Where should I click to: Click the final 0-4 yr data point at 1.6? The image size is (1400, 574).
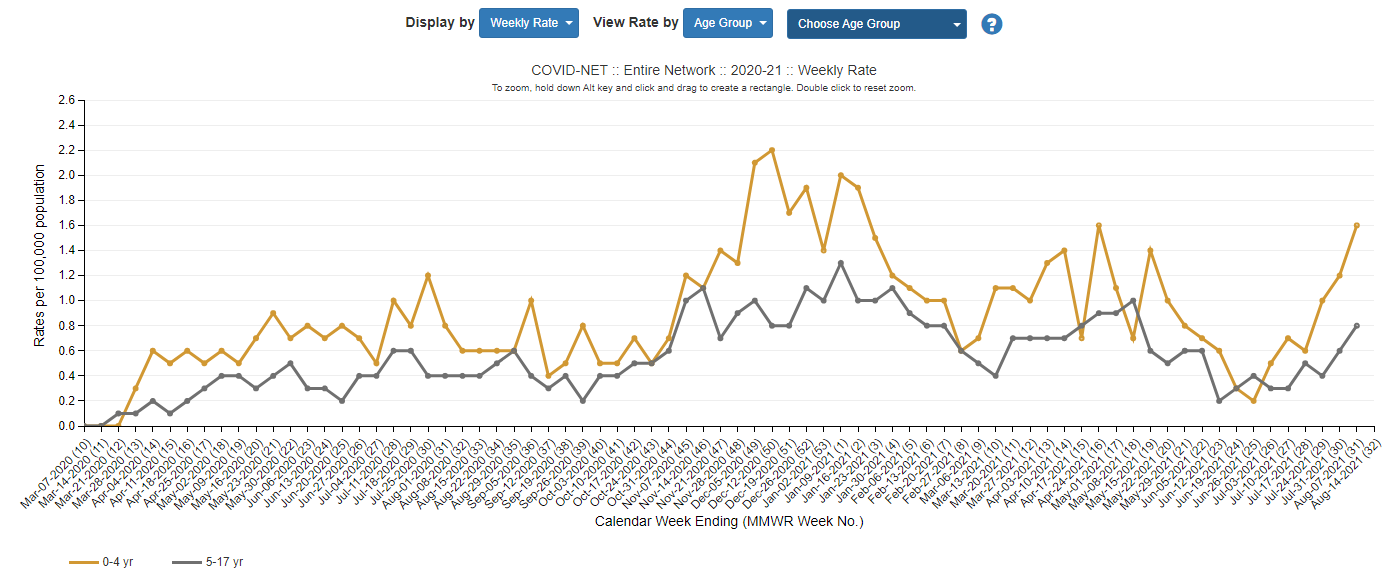click(1356, 225)
